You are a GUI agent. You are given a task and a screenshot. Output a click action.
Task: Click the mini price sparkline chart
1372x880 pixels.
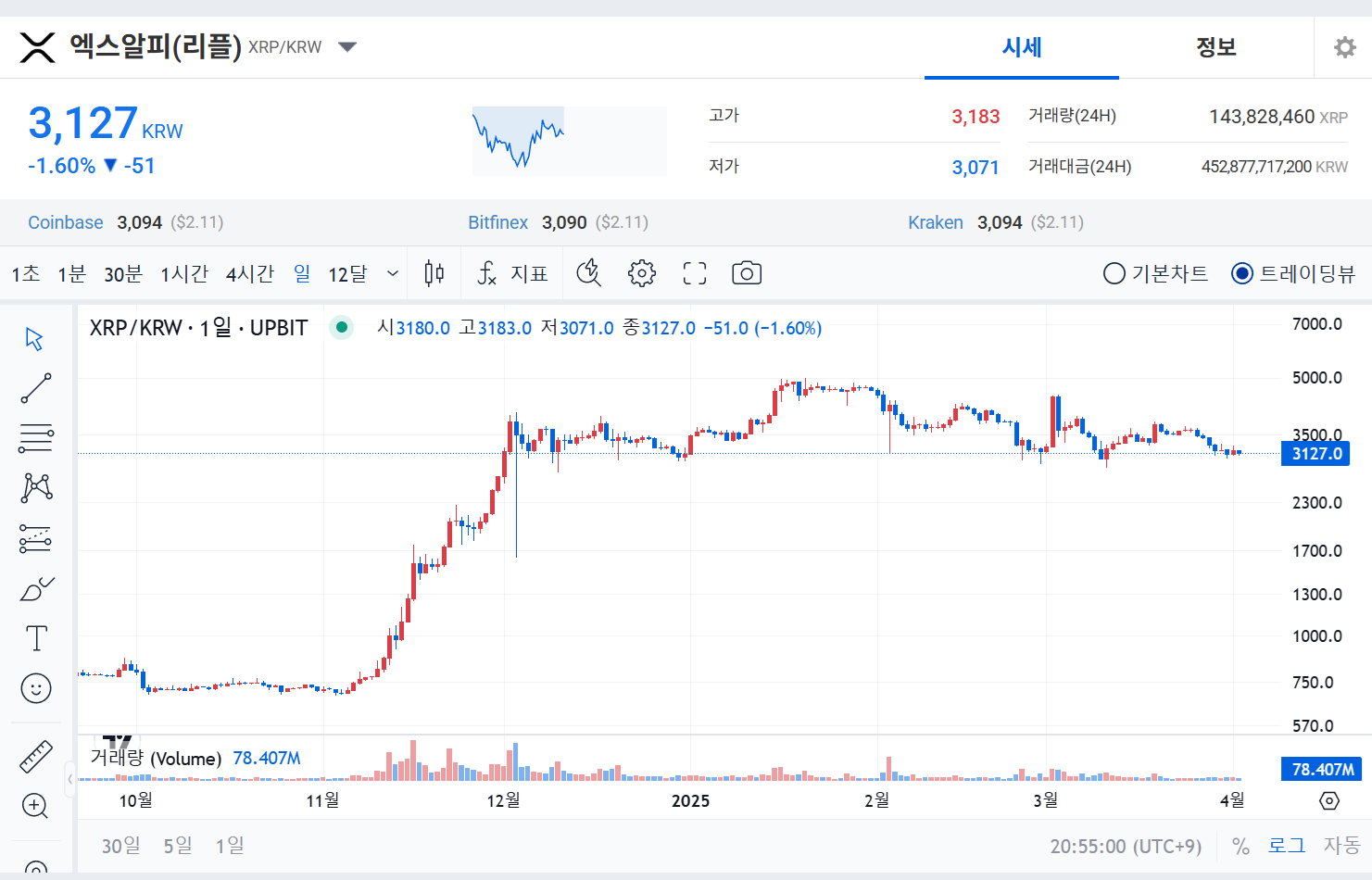(x=569, y=141)
